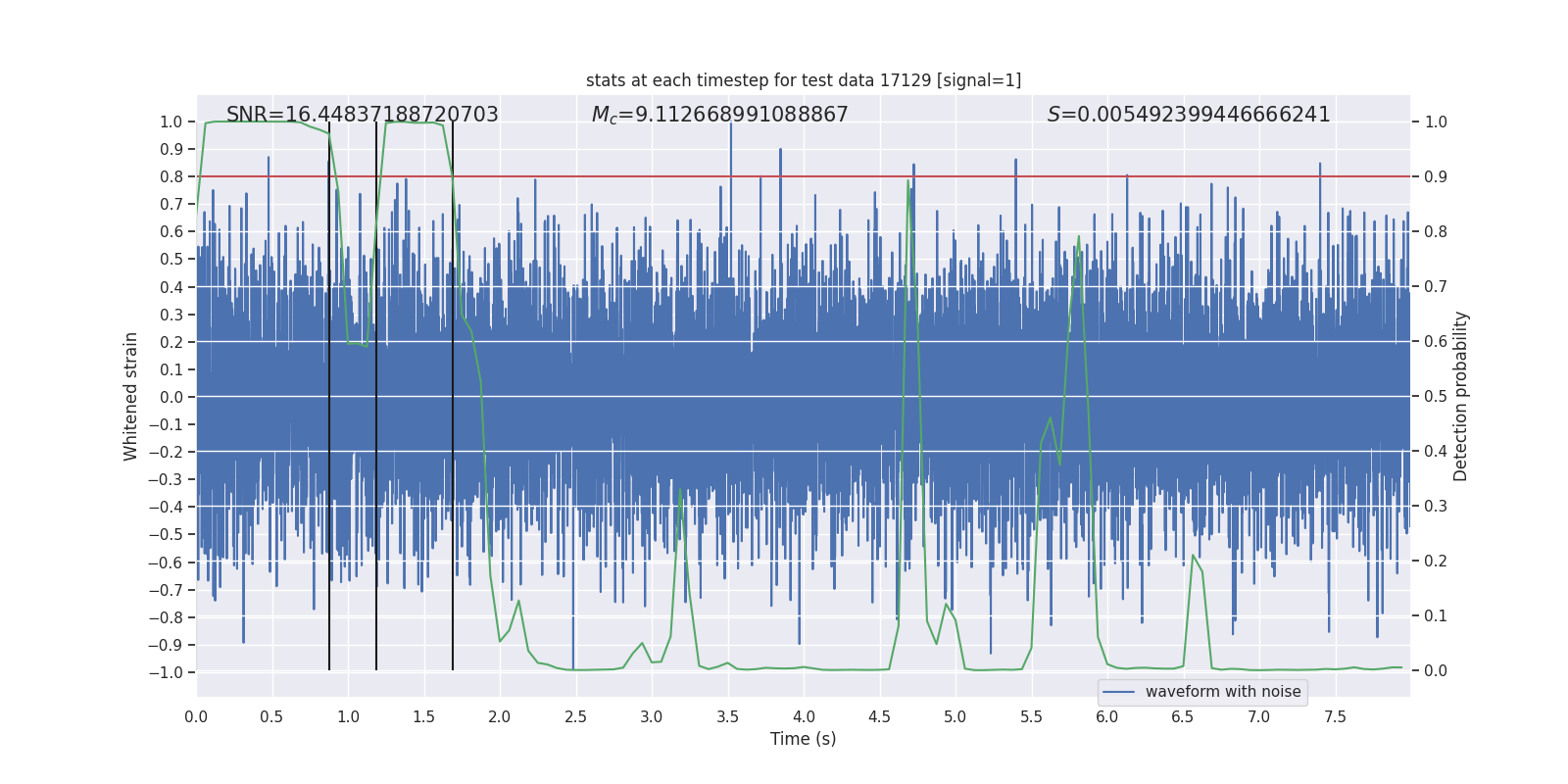Select Whitened strain tick label 0.1
1568x784 pixels.
(x=171, y=369)
